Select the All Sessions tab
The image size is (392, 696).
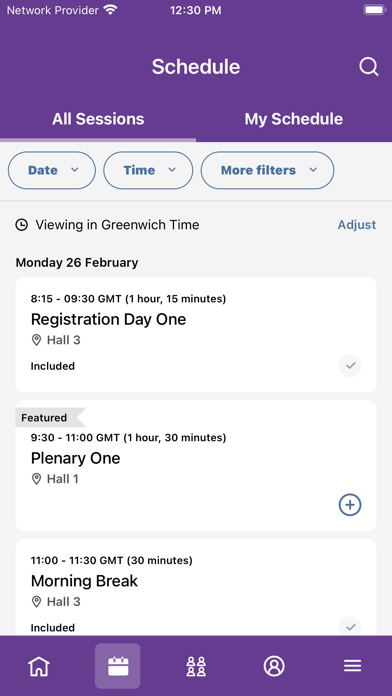point(98,119)
